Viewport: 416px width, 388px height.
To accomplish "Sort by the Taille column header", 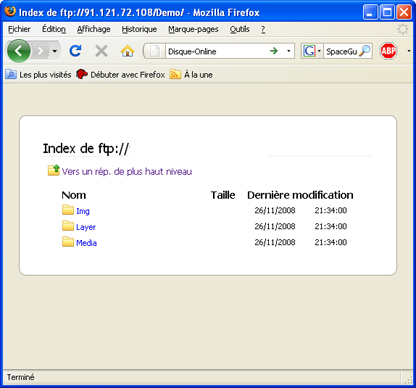I will [x=223, y=195].
